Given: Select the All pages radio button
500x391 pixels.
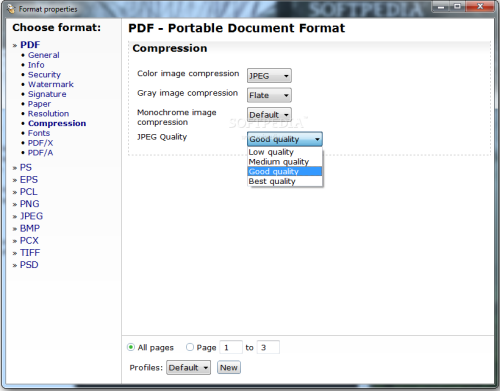Looking at the screenshot, I should click(x=131, y=347).
